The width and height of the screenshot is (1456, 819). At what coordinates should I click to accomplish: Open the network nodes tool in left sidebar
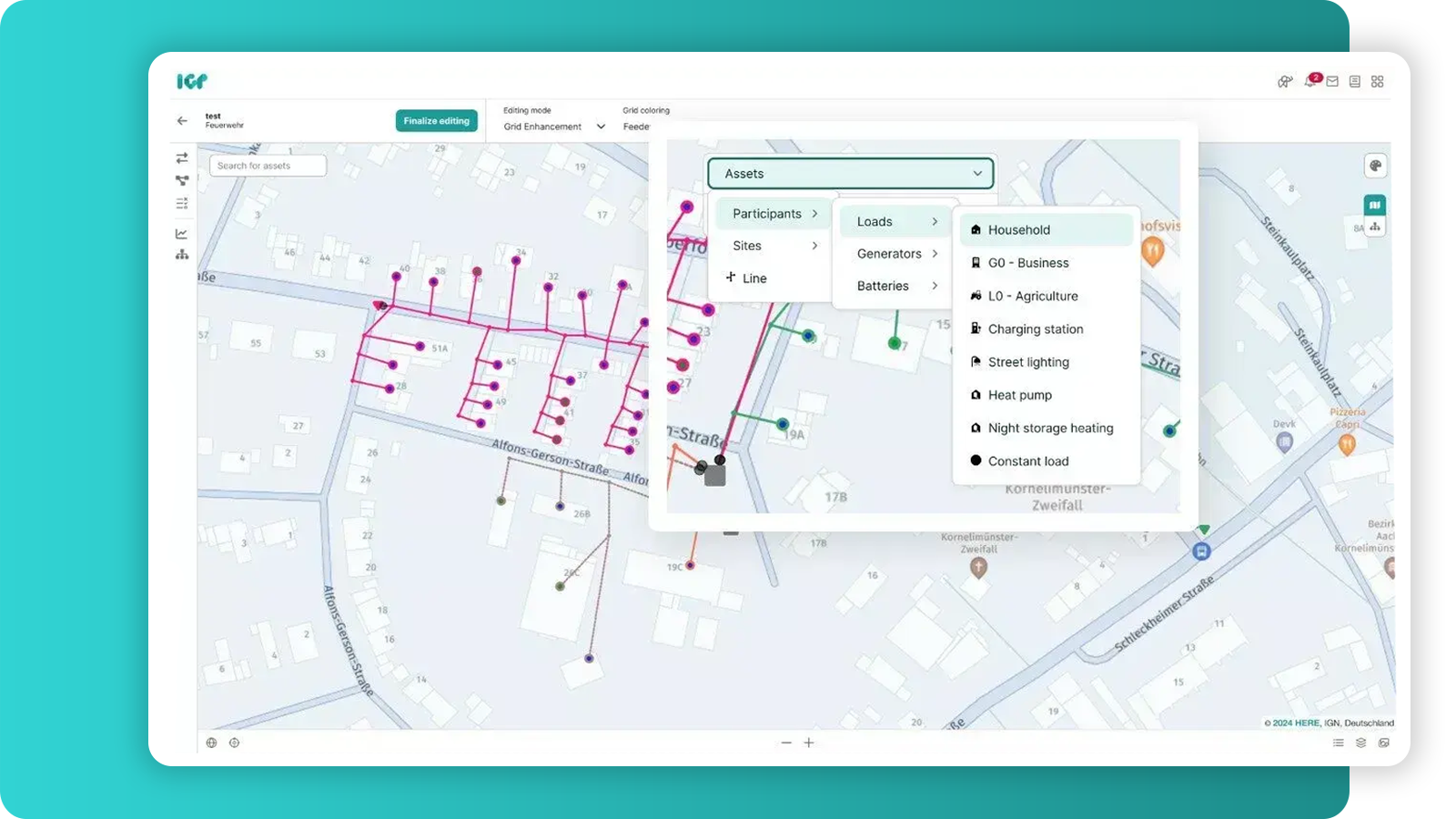(182, 180)
